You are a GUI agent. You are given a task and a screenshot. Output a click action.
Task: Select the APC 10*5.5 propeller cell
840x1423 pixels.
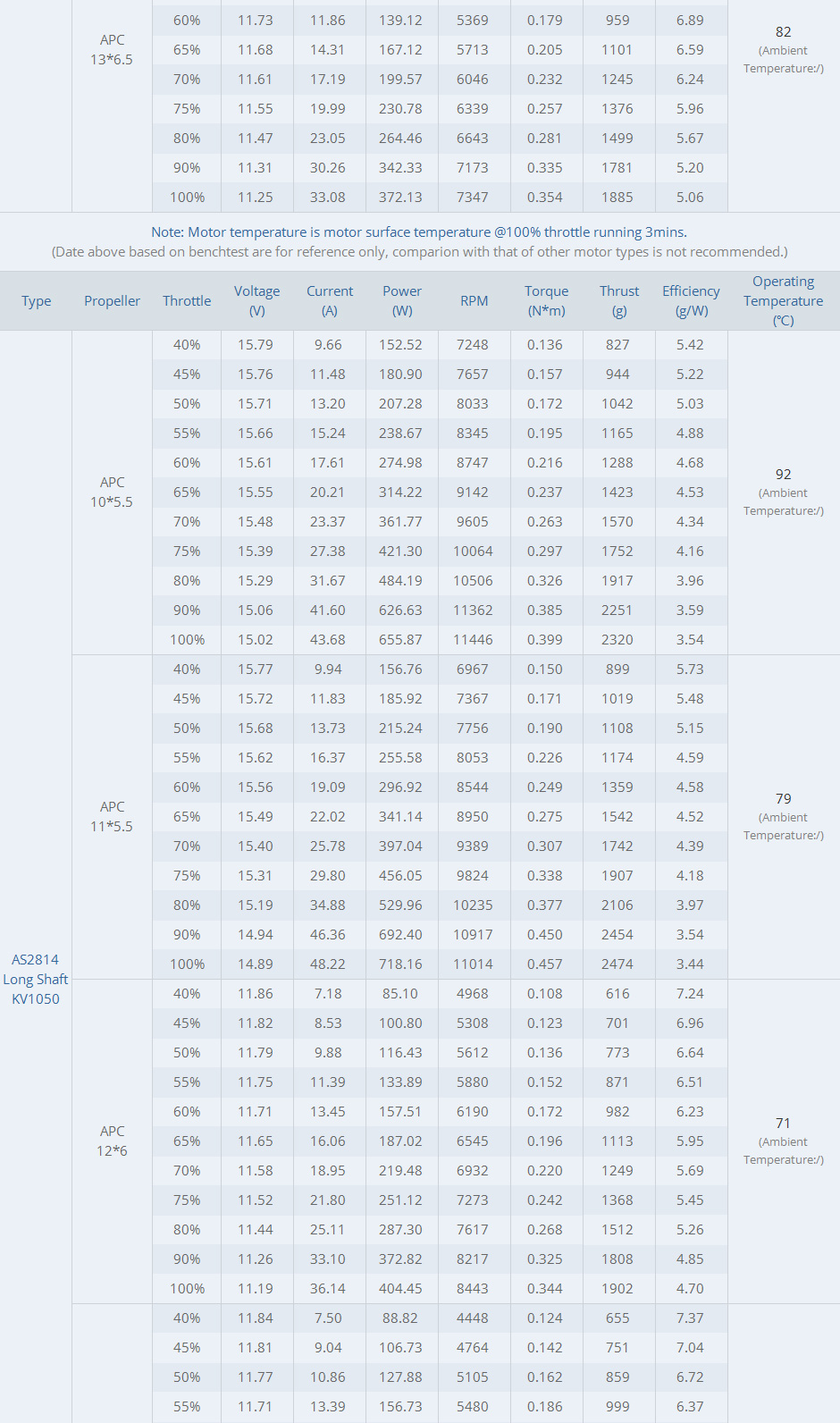tap(112, 493)
